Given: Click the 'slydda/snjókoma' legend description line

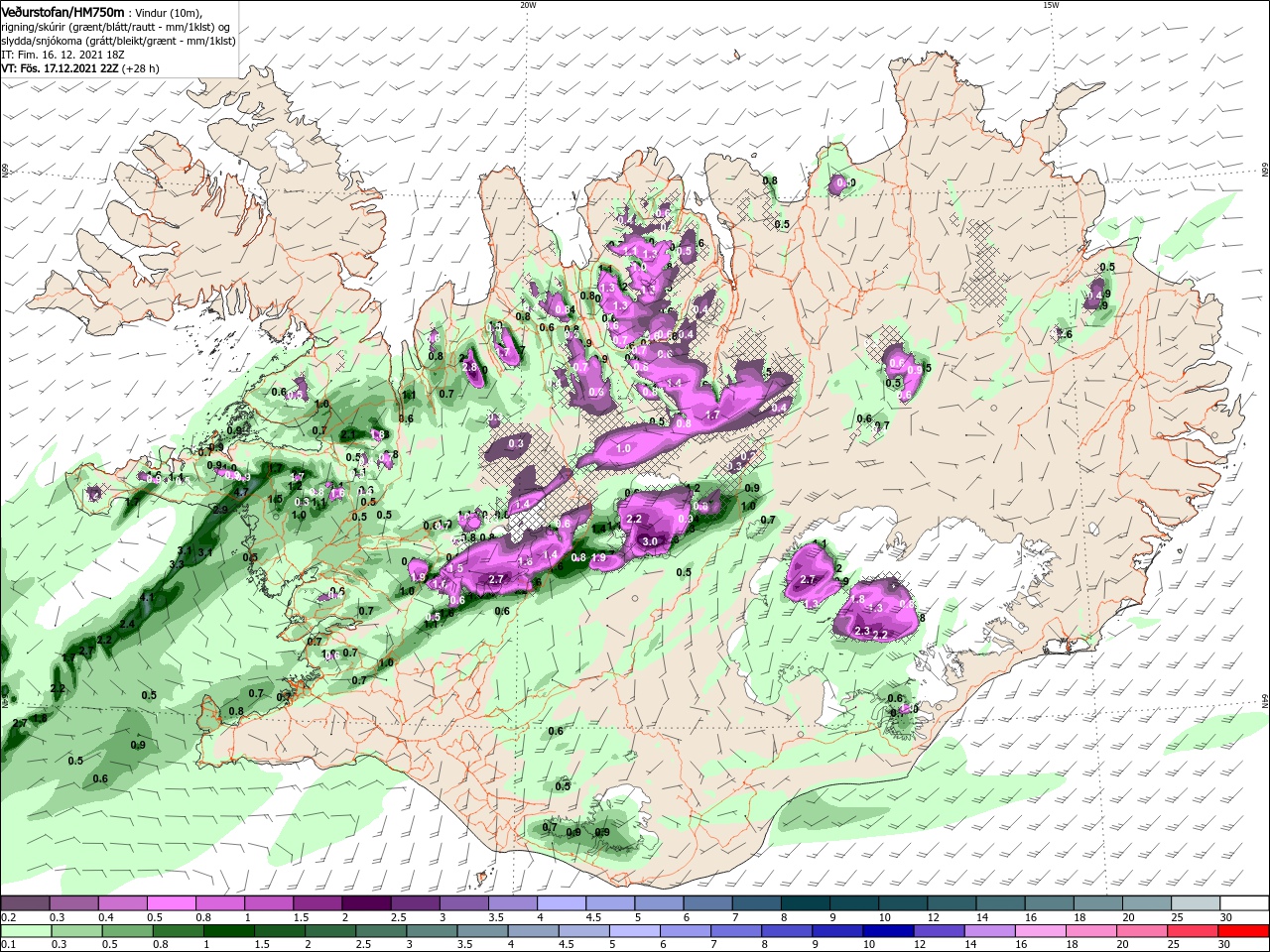Looking at the screenshot, I should point(118,41).
